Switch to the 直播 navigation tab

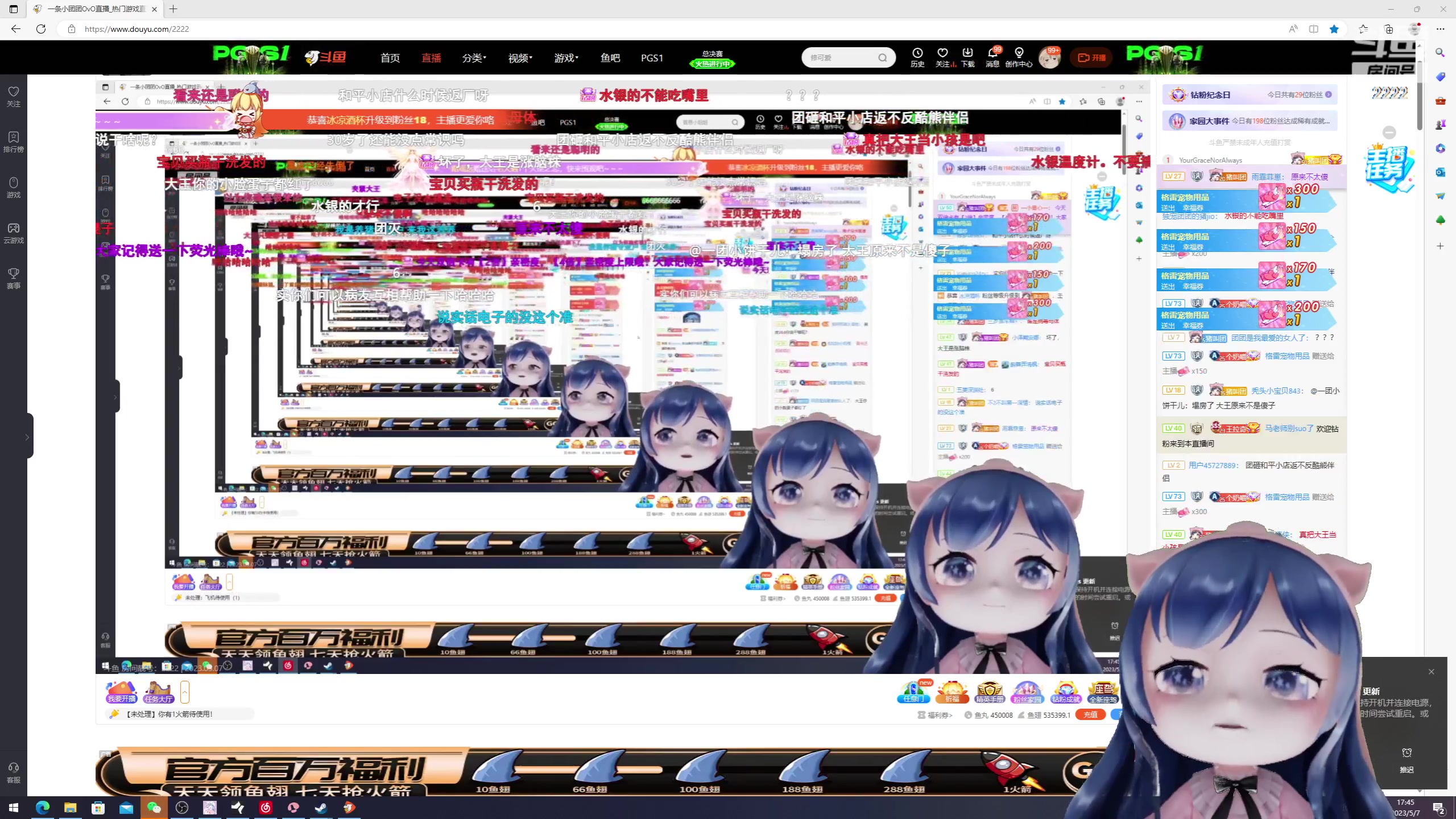432,57
